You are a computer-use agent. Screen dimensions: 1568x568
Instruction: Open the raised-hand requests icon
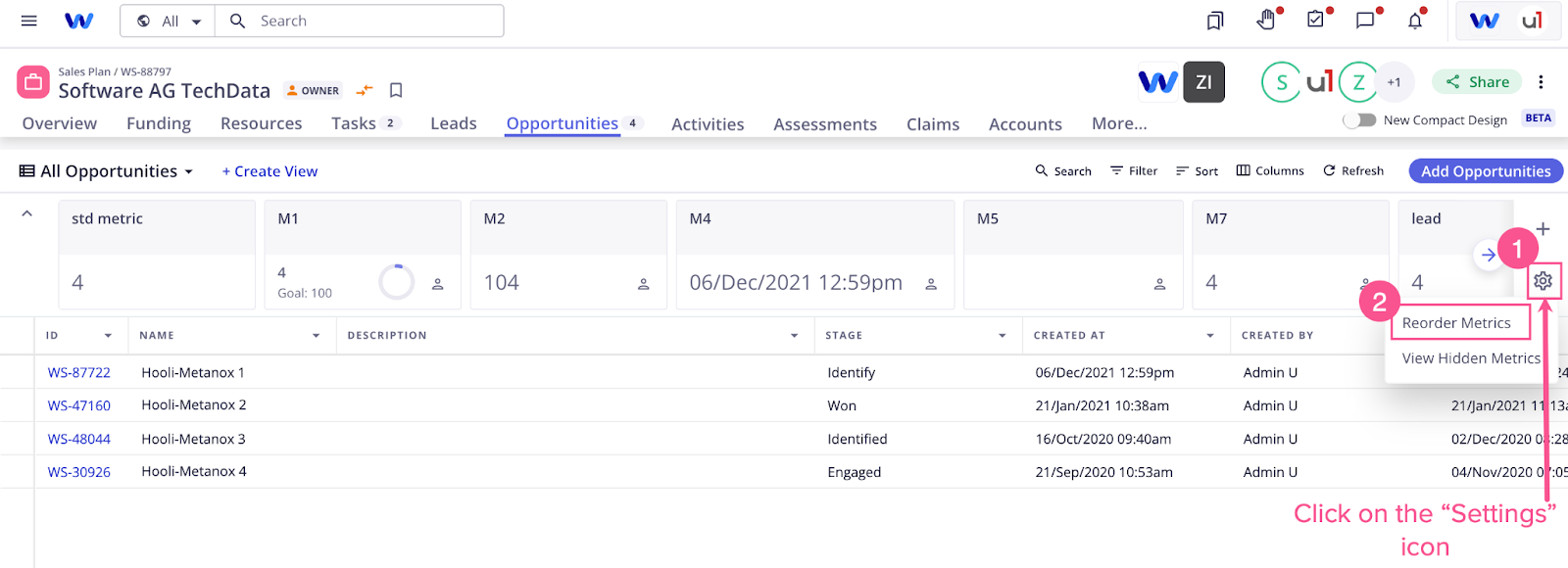click(x=1266, y=20)
